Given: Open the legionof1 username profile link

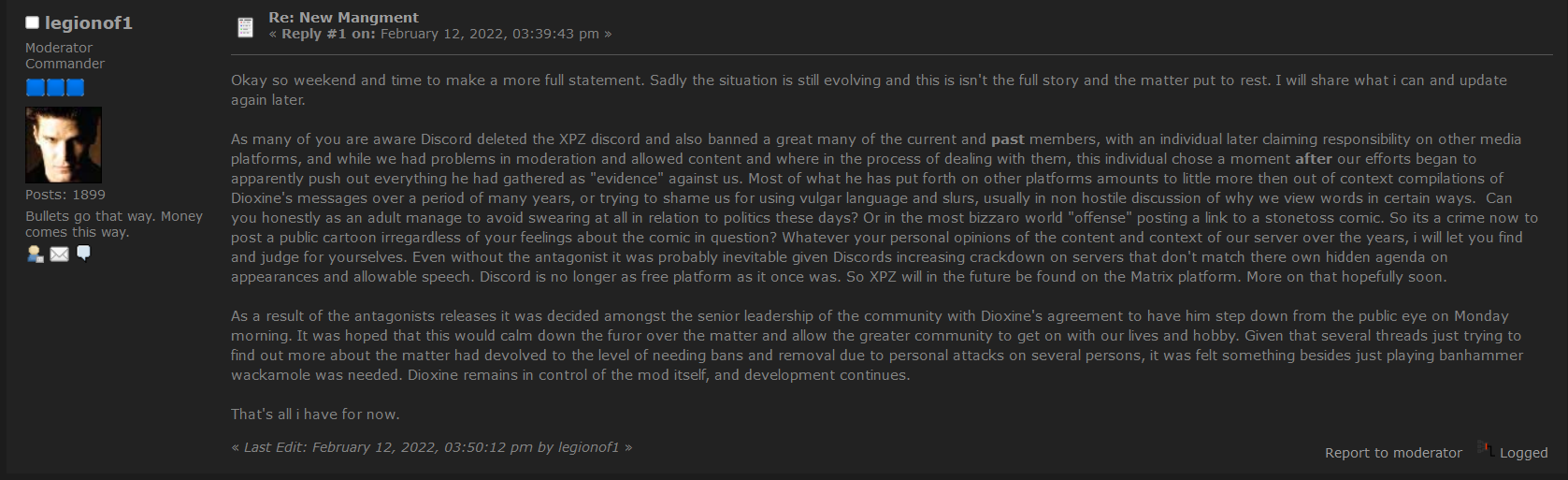Looking at the screenshot, I should (x=89, y=22).
